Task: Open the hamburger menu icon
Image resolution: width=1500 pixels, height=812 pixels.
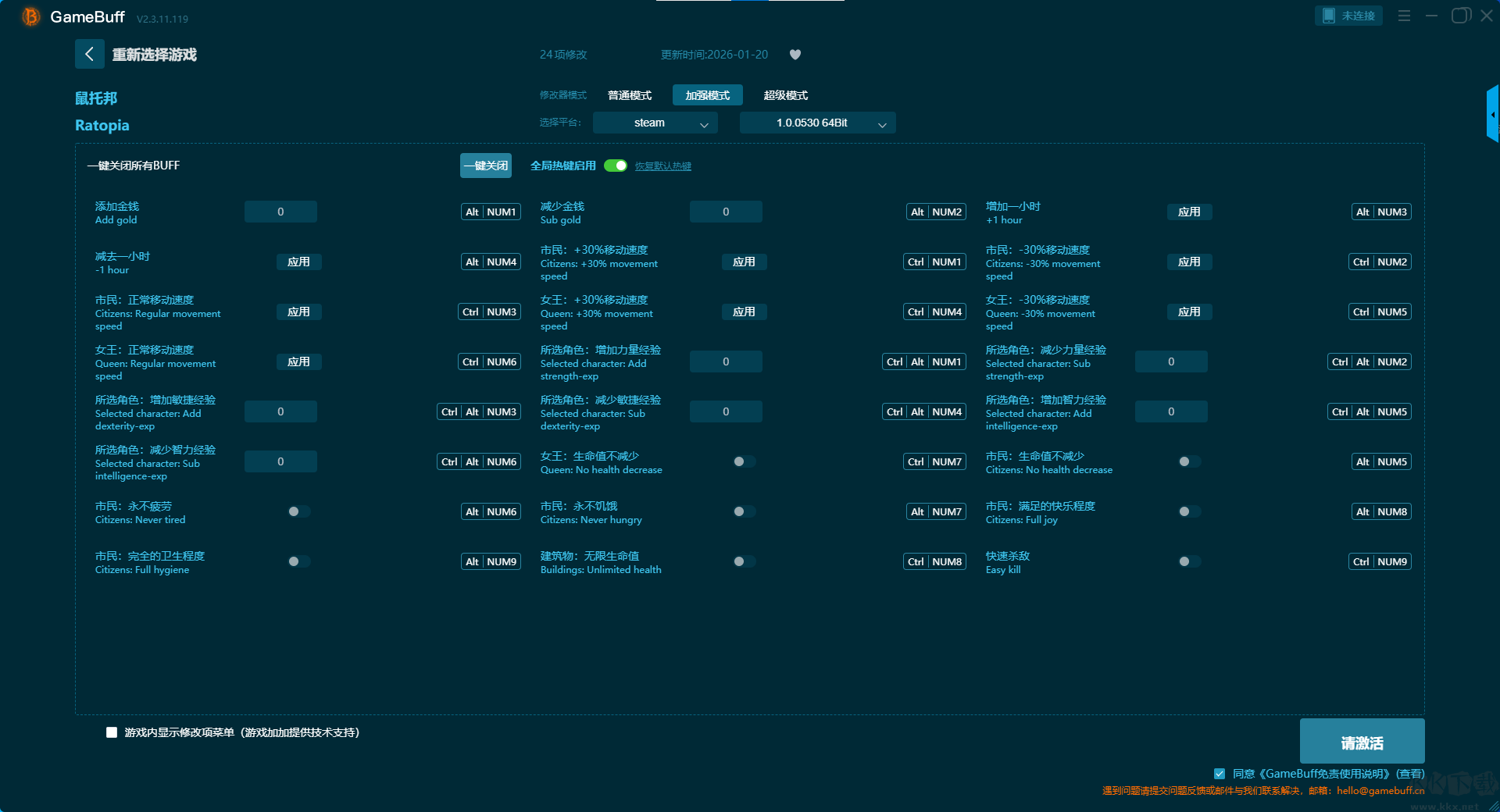Action: pyautogui.click(x=1404, y=16)
